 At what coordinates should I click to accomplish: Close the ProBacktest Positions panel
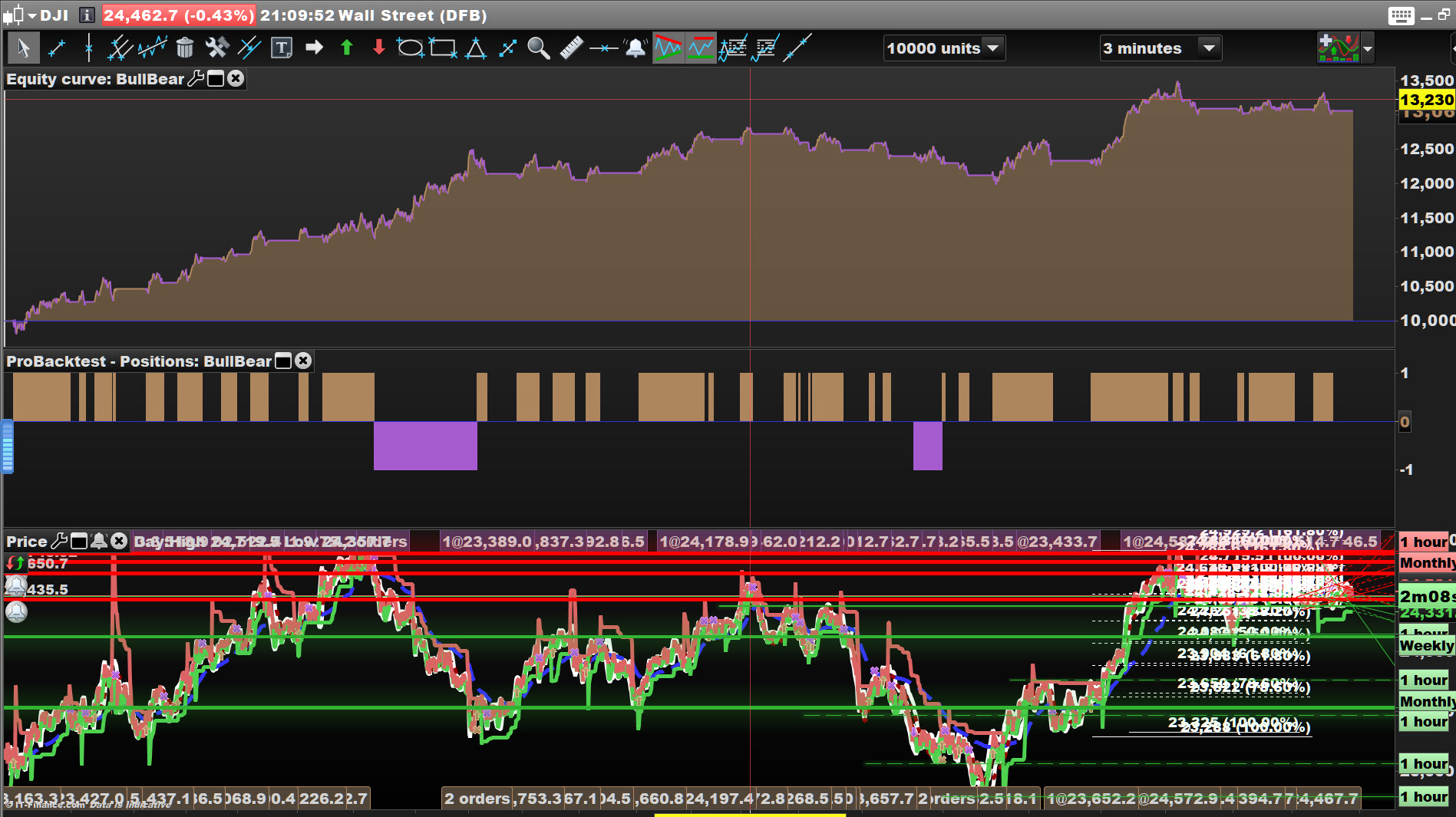tap(303, 361)
